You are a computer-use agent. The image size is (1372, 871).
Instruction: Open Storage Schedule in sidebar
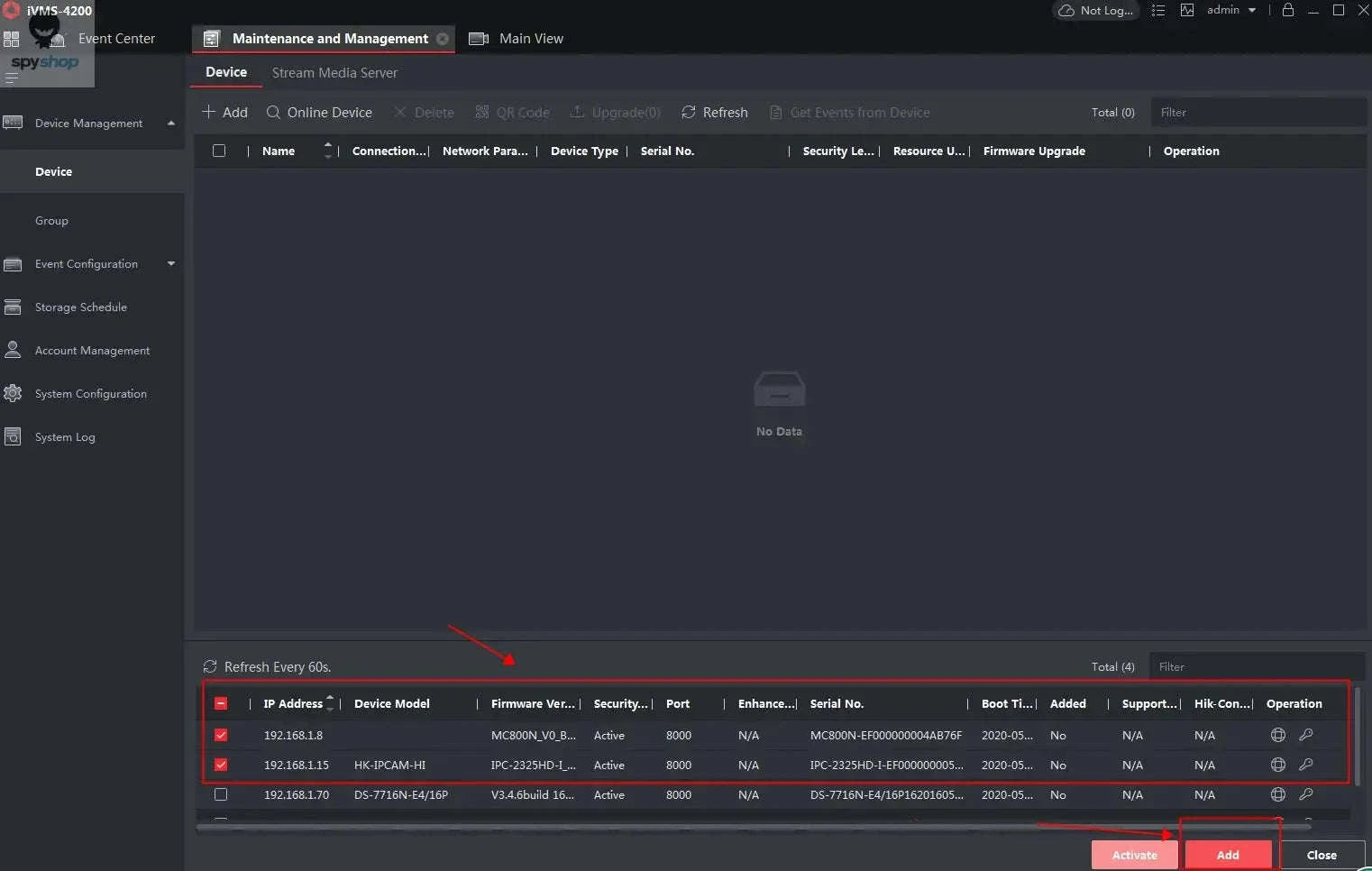pos(80,307)
